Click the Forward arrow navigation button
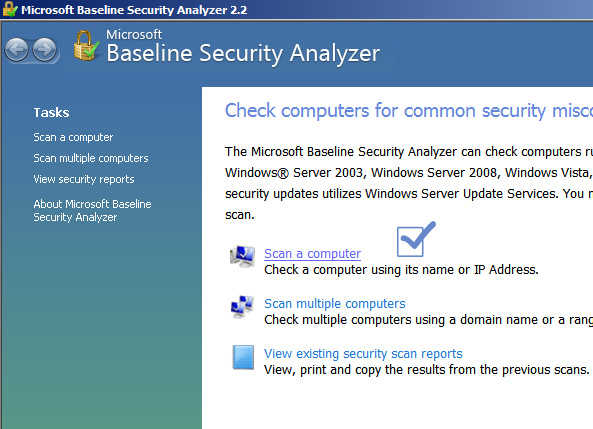The image size is (593, 429). (45, 50)
